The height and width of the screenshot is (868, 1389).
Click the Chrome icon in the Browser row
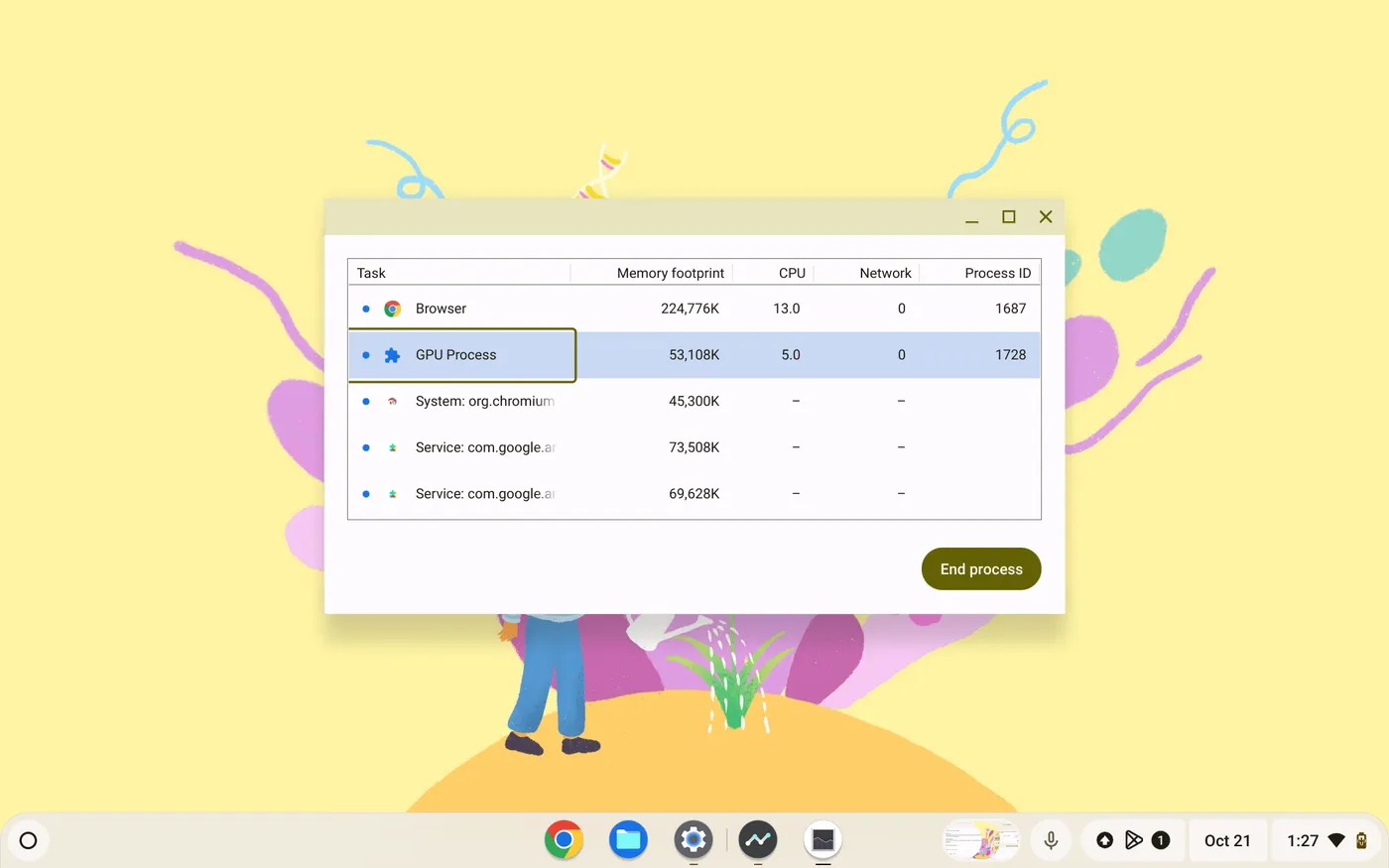(x=393, y=309)
